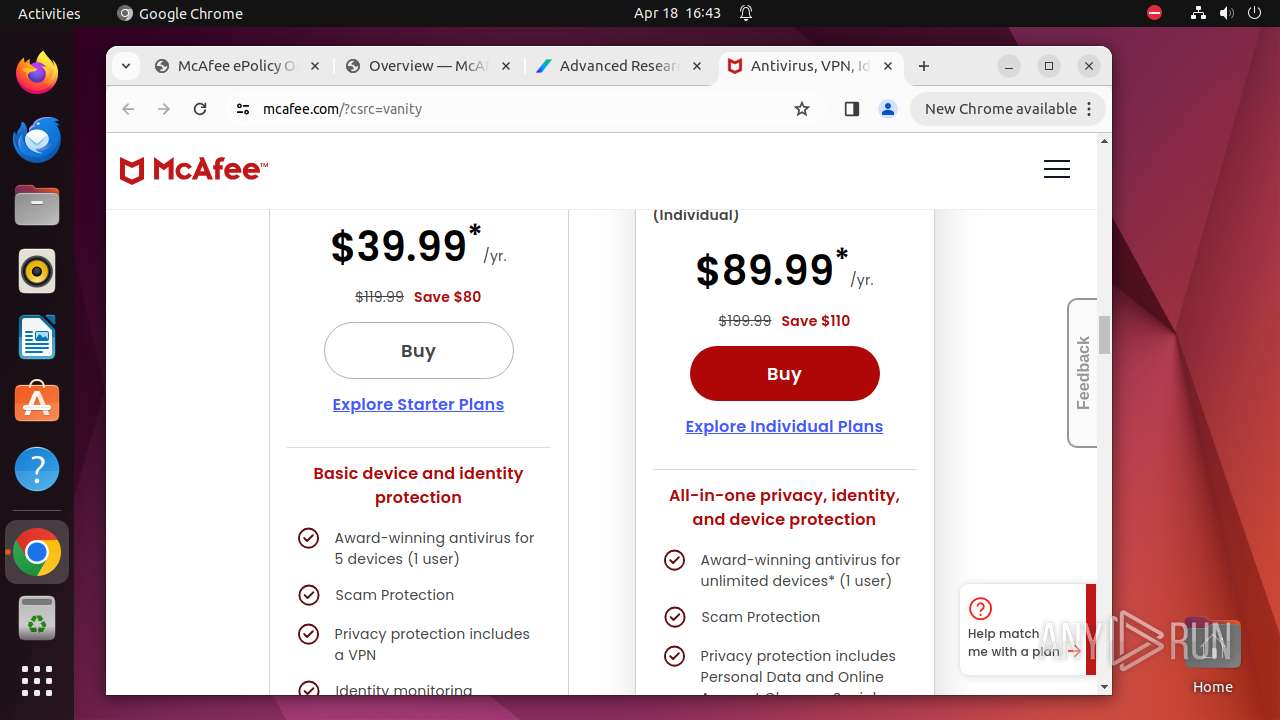Screen dimensions: 1280x720
Task: Open the McAfee hamburger menu
Action: 1056,169
